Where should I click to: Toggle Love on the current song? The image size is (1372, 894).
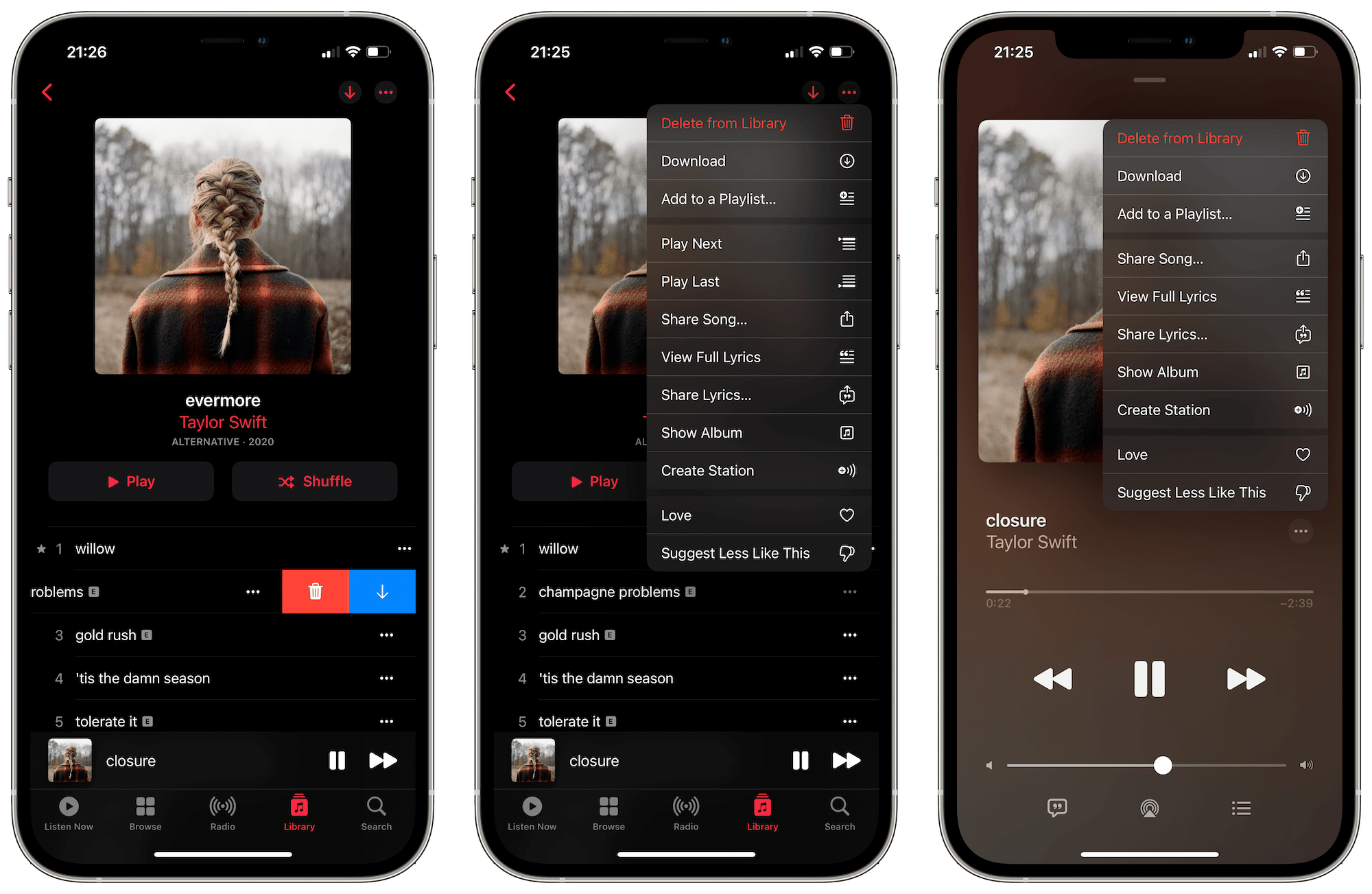point(1199,454)
